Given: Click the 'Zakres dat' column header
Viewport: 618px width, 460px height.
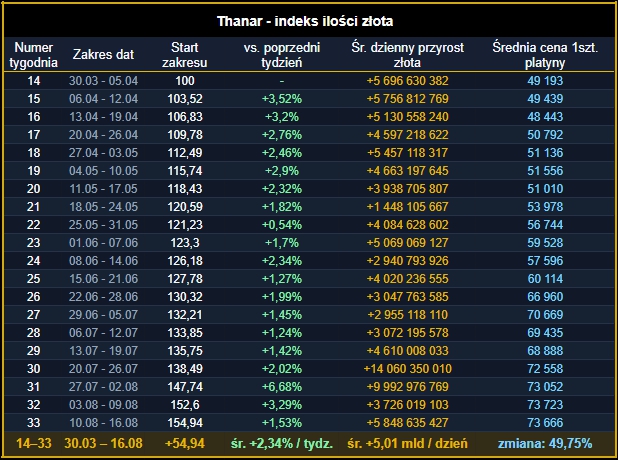Looking at the screenshot, I should click(103, 54).
